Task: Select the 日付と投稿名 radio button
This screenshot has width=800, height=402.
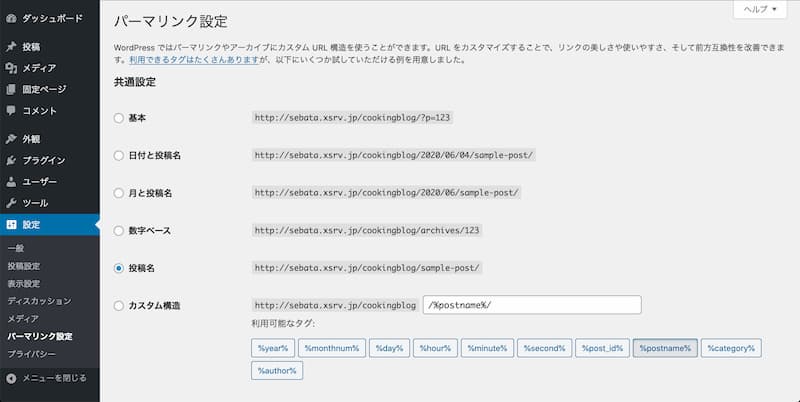Action: coord(119,156)
